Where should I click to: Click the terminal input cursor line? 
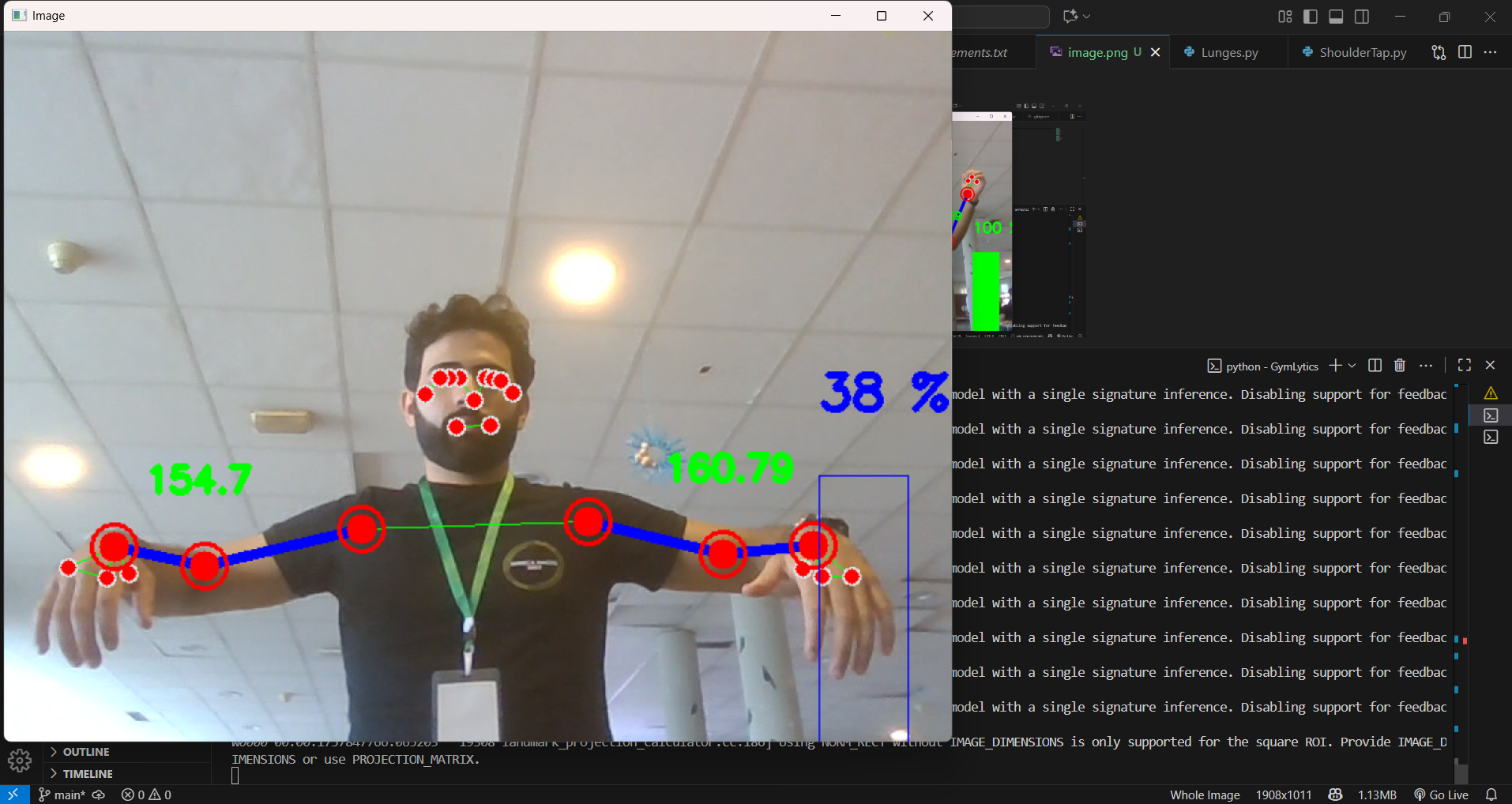[235, 776]
